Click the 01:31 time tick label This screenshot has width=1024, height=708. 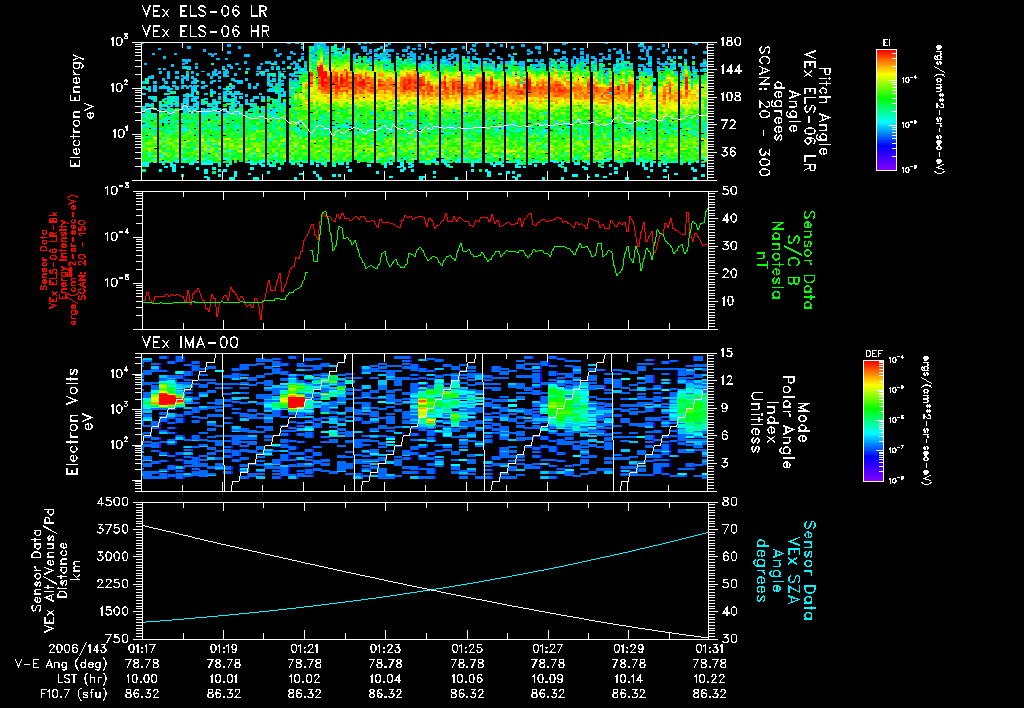[709, 649]
